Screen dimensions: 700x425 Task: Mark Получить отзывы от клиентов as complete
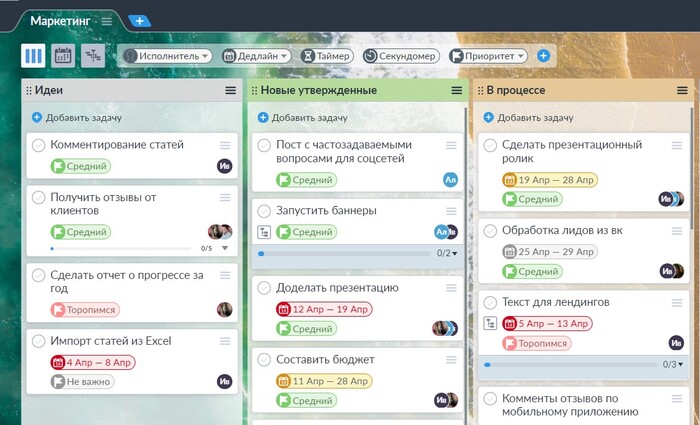click(x=38, y=197)
